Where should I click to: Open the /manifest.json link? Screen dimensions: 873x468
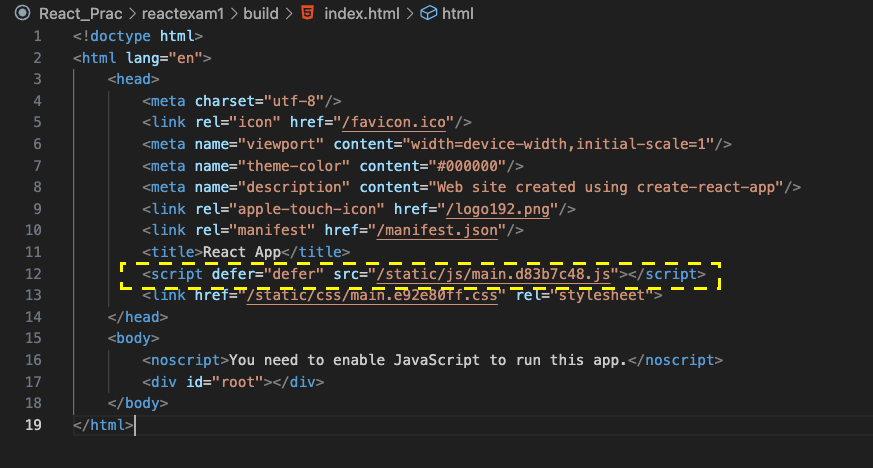pyautogui.click(x=437, y=230)
